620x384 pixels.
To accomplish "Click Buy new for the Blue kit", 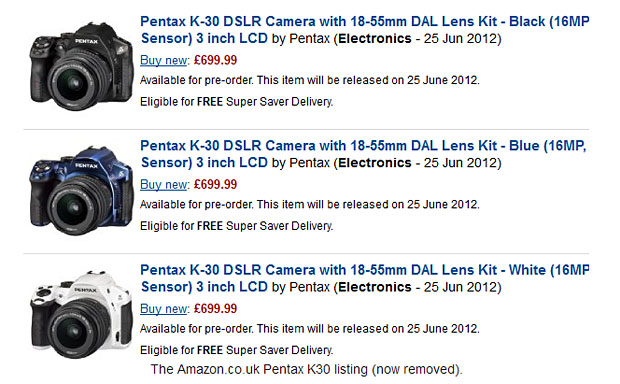I will tap(164, 184).
